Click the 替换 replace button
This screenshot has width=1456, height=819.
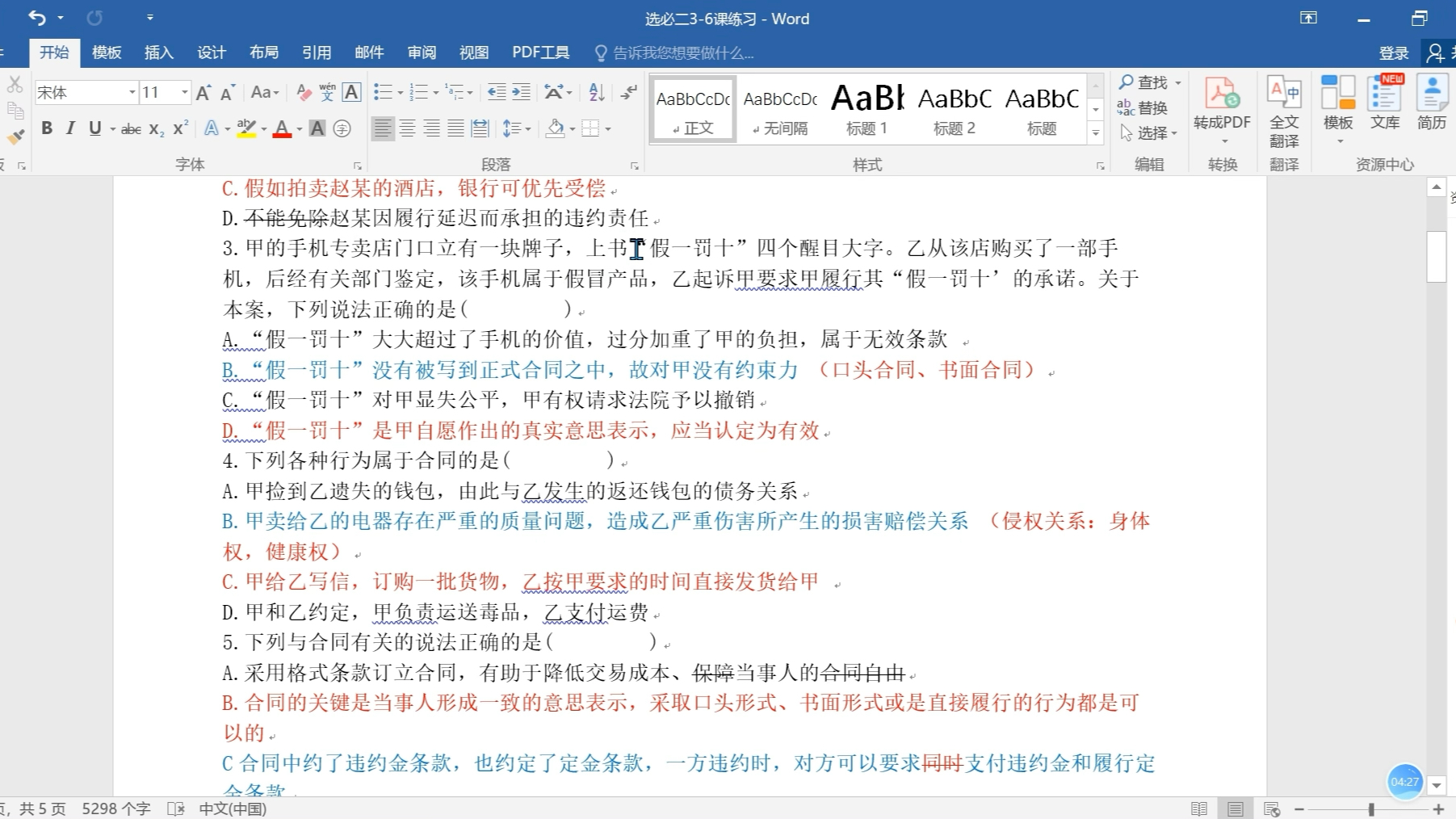pyautogui.click(x=1142, y=107)
